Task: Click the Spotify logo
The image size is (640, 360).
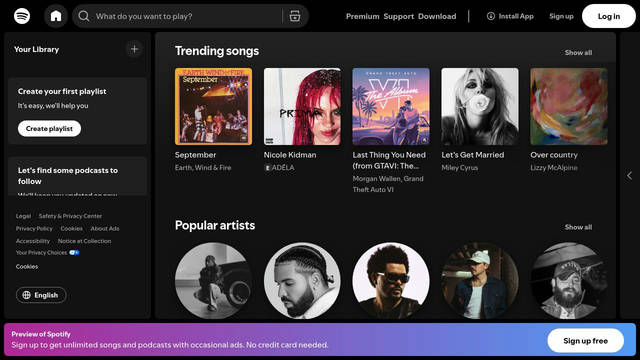Action: click(x=22, y=16)
